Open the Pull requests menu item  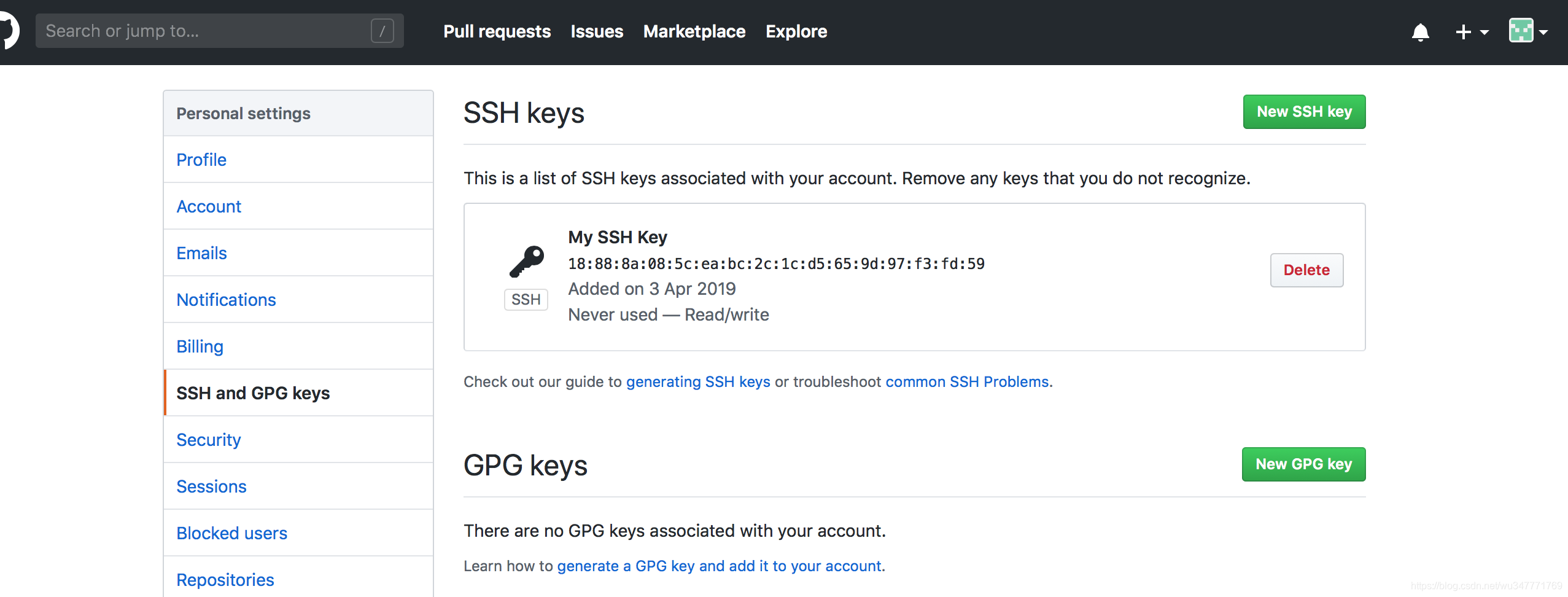[x=496, y=31]
